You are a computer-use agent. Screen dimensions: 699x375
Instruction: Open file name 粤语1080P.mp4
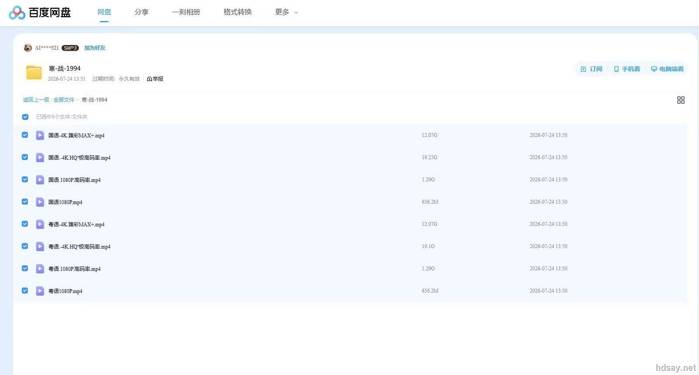point(65,291)
